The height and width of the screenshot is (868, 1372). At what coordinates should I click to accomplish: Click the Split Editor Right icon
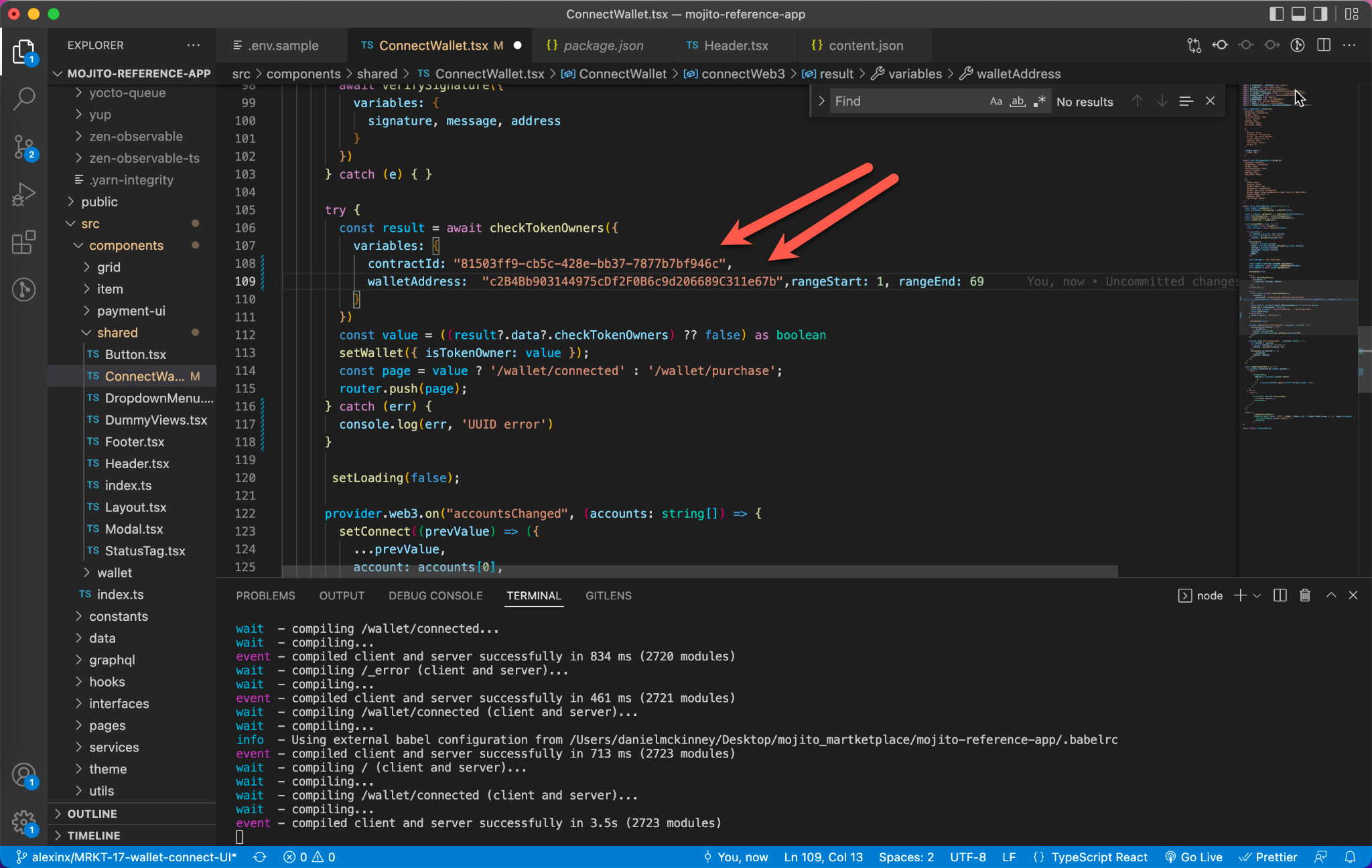coord(1323,45)
